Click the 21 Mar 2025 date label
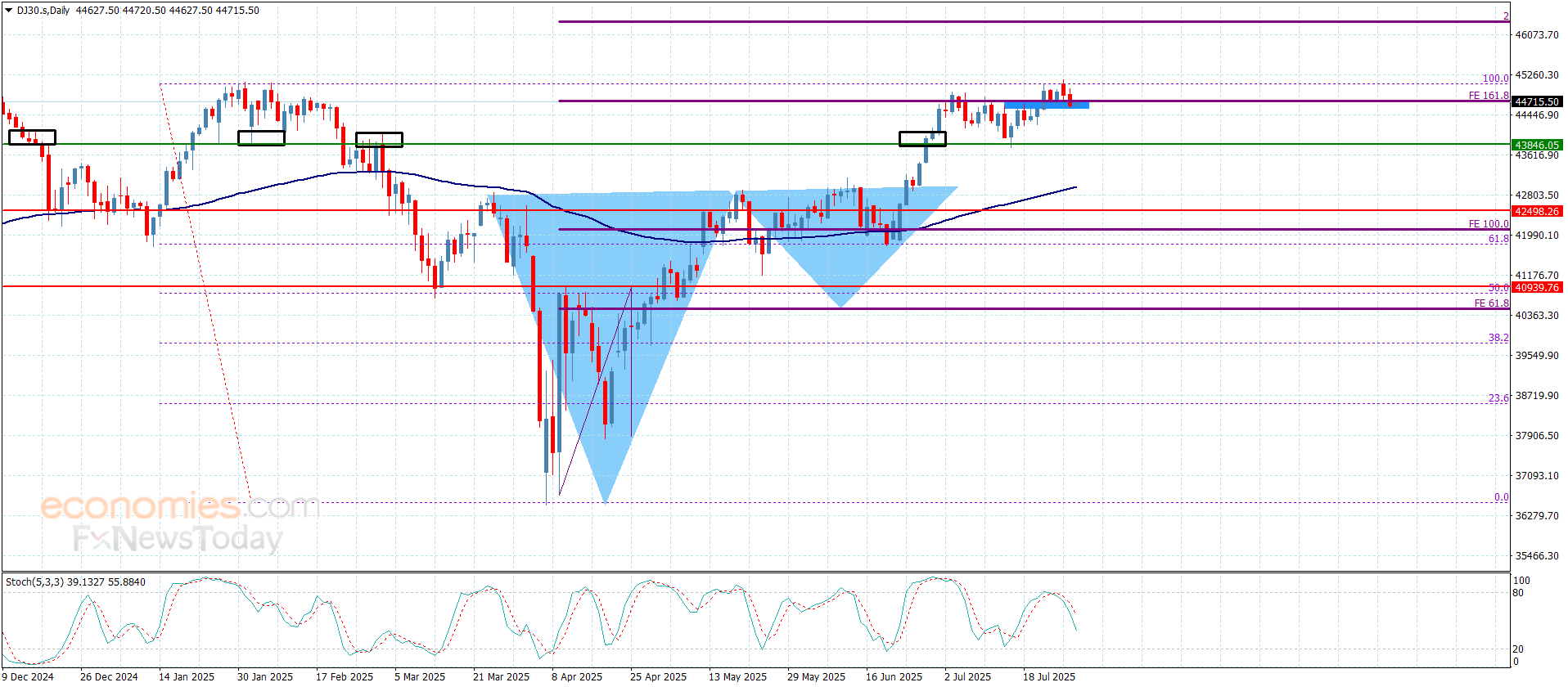Viewport: 1568px width, 687px height. (x=501, y=677)
